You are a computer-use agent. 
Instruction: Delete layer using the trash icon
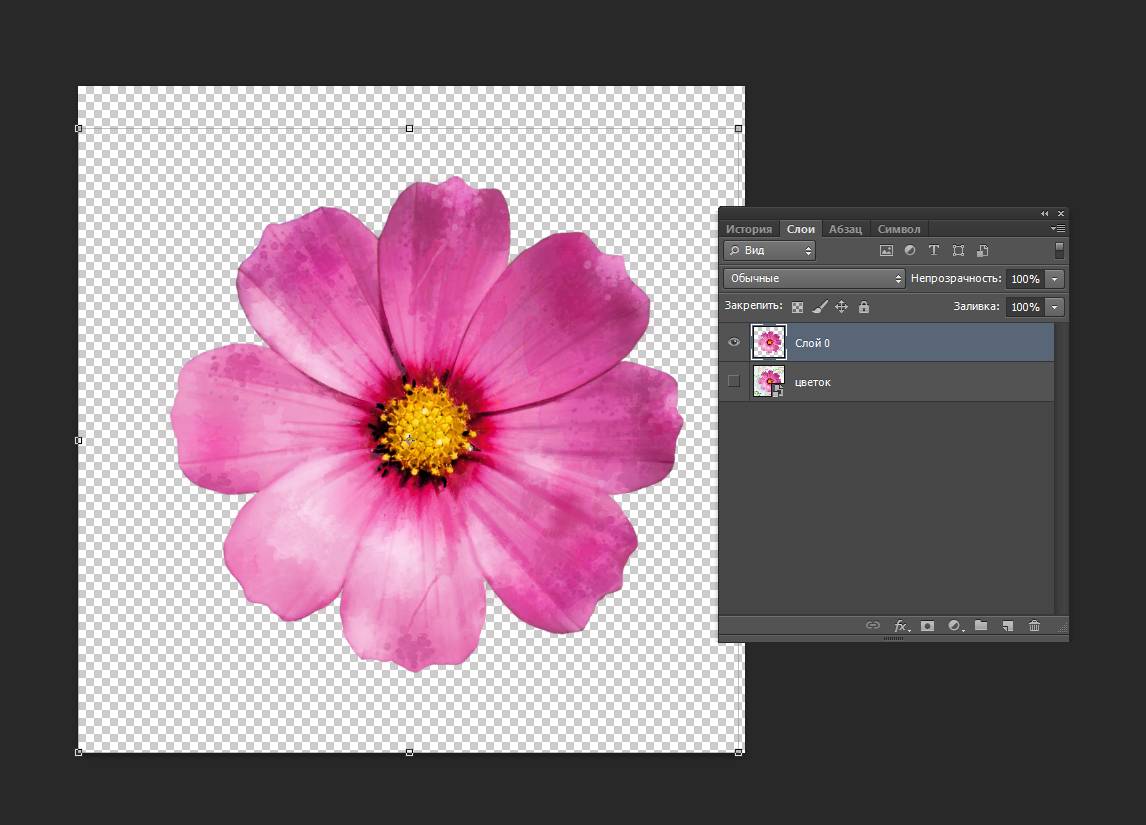(x=1034, y=626)
